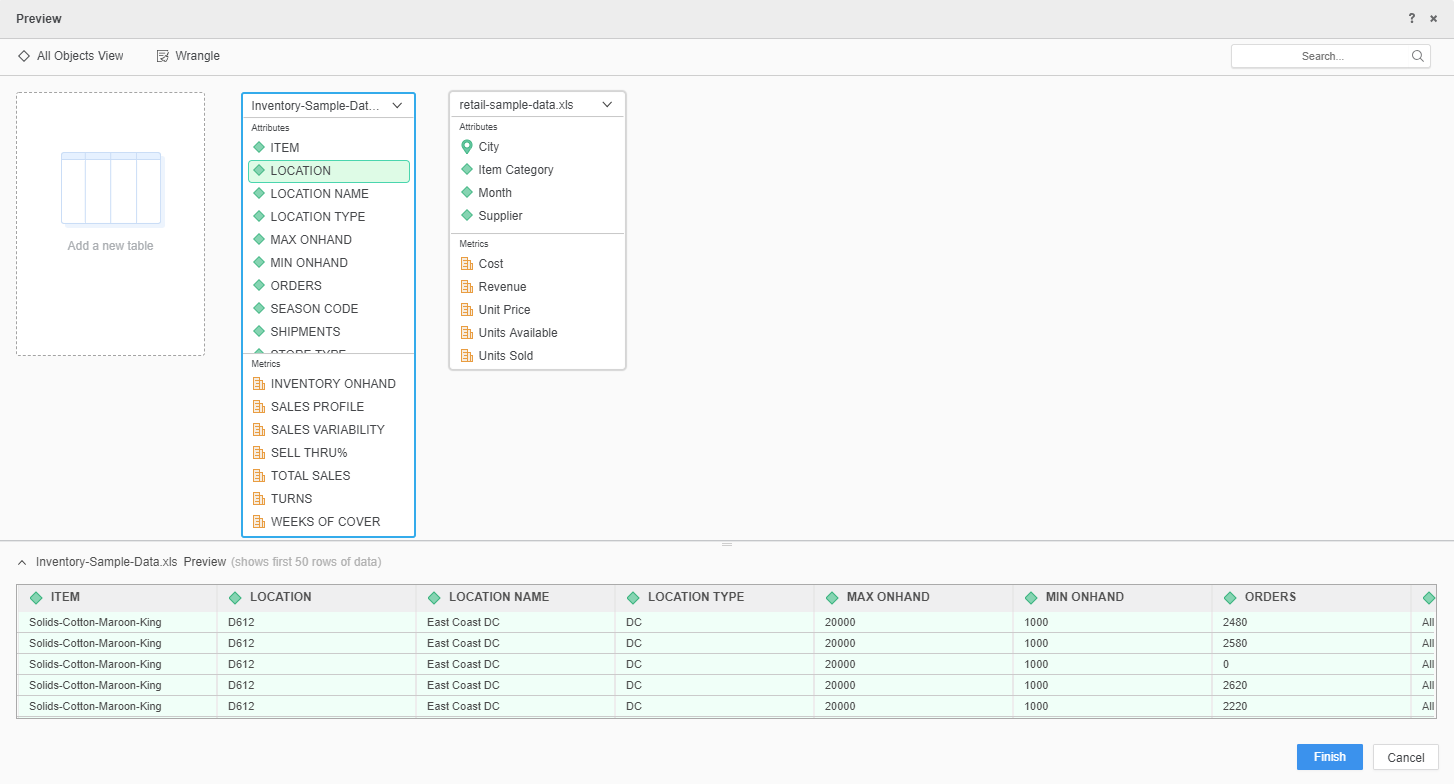Click the Wrangle edit icon
Image resolution: width=1454 pixels, height=784 pixels.
(163, 56)
